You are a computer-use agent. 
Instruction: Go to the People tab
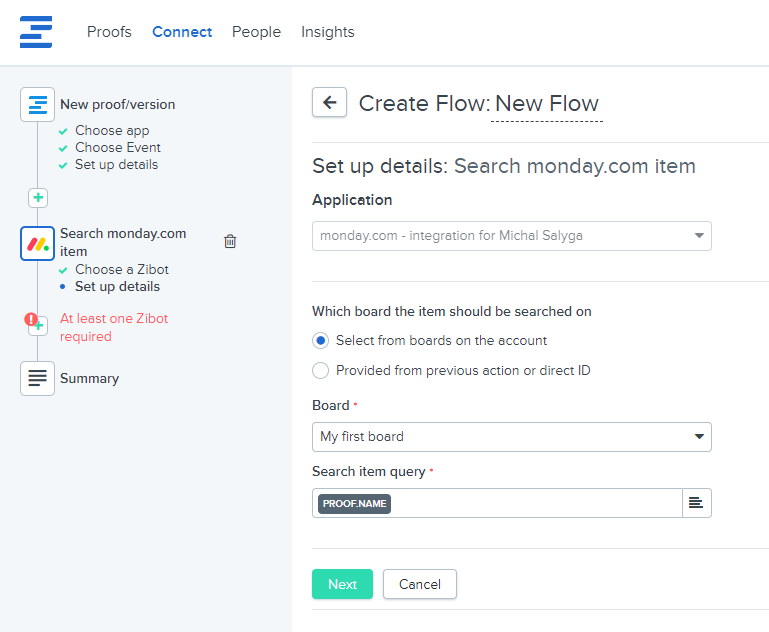[256, 32]
